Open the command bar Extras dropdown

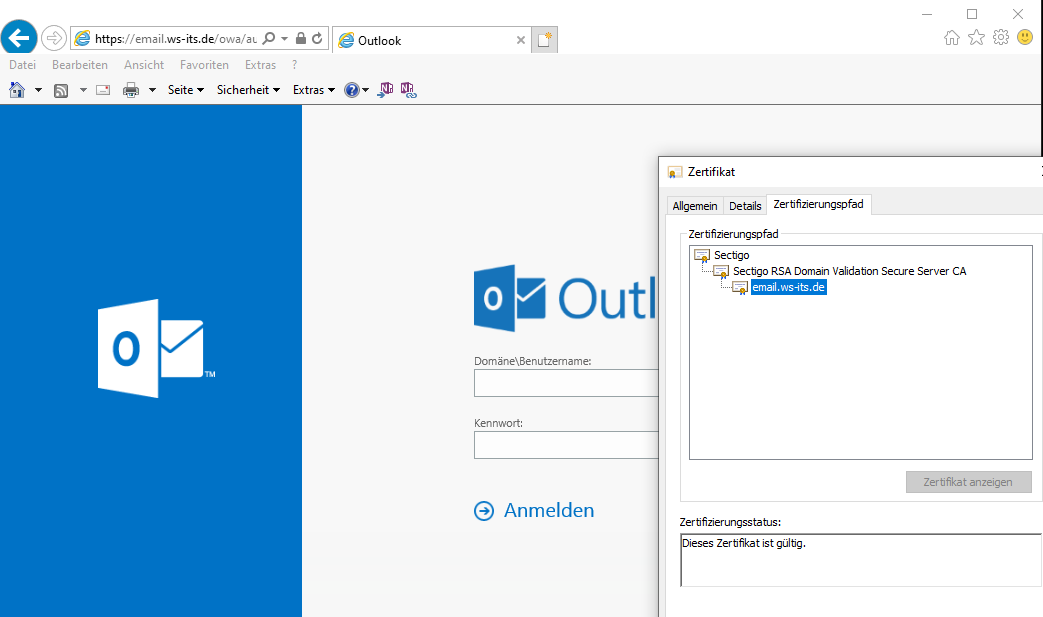[x=314, y=90]
